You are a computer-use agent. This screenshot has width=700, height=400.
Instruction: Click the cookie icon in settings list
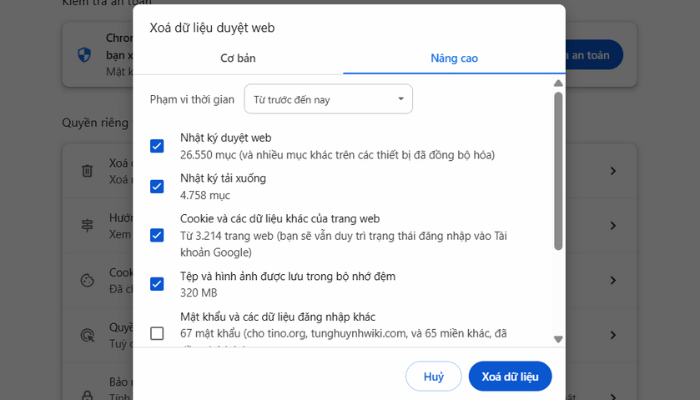click(87, 280)
